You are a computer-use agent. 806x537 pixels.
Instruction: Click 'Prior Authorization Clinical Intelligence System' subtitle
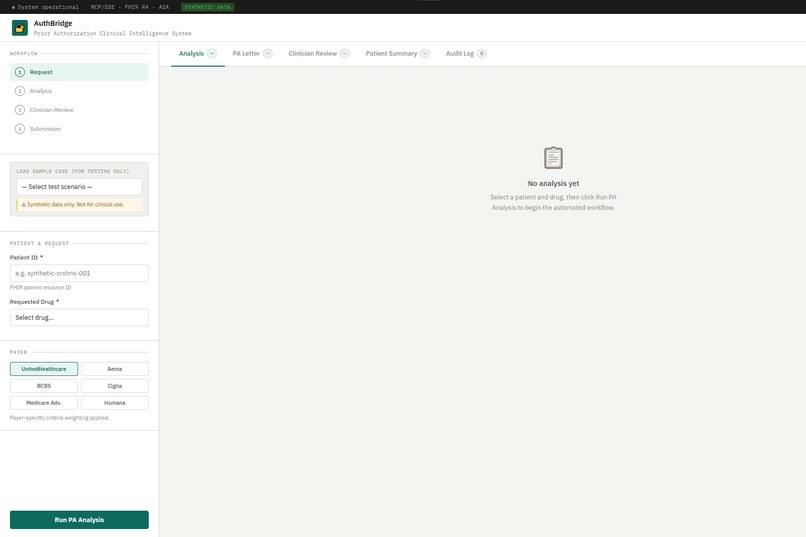[x=113, y=33]
